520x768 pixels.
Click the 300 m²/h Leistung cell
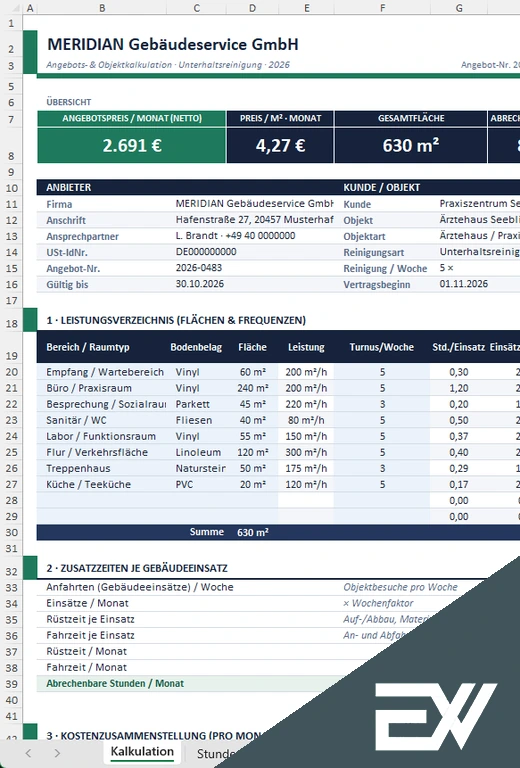(306, 452)
